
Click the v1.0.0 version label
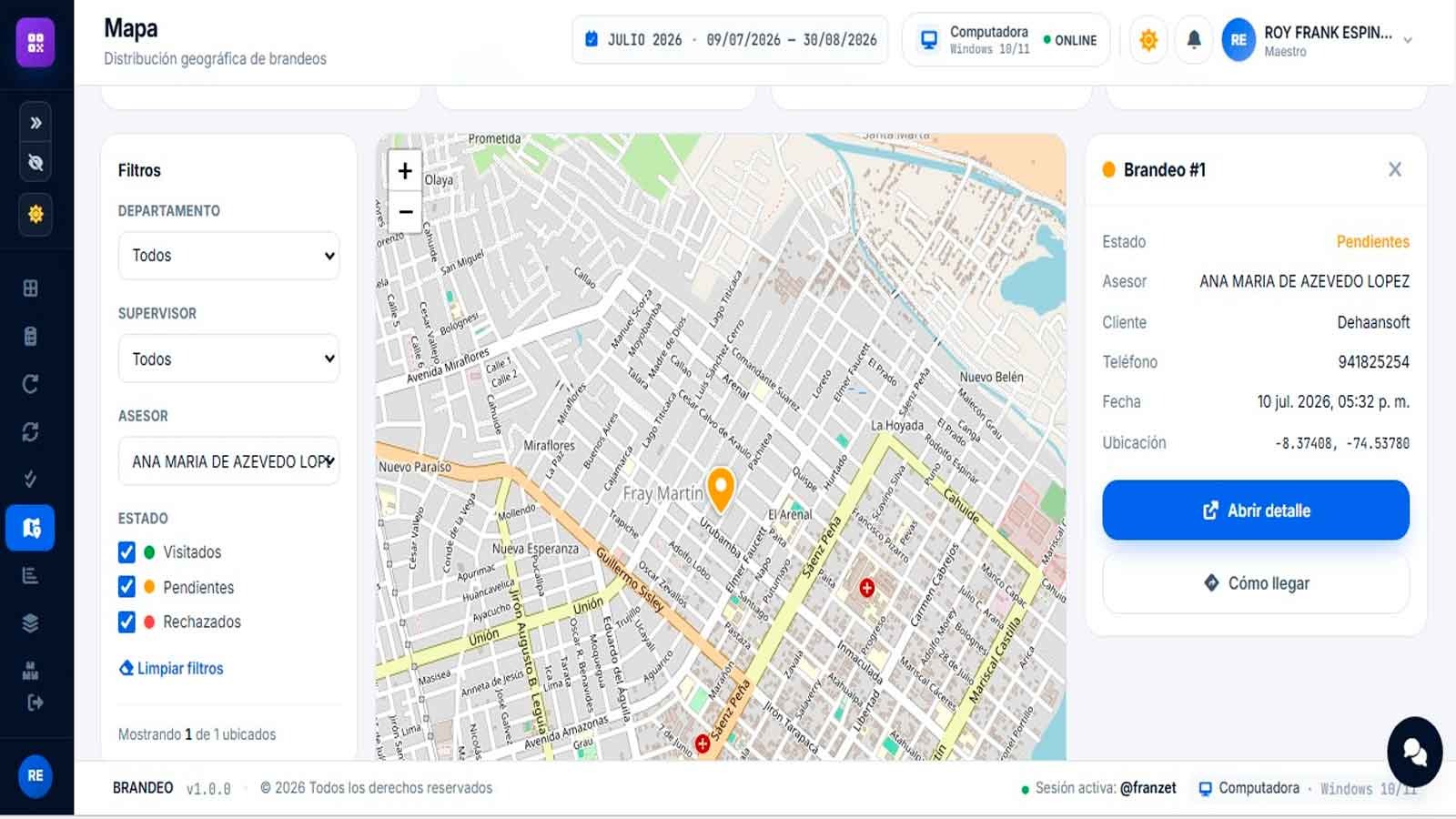tap(208, 789)
